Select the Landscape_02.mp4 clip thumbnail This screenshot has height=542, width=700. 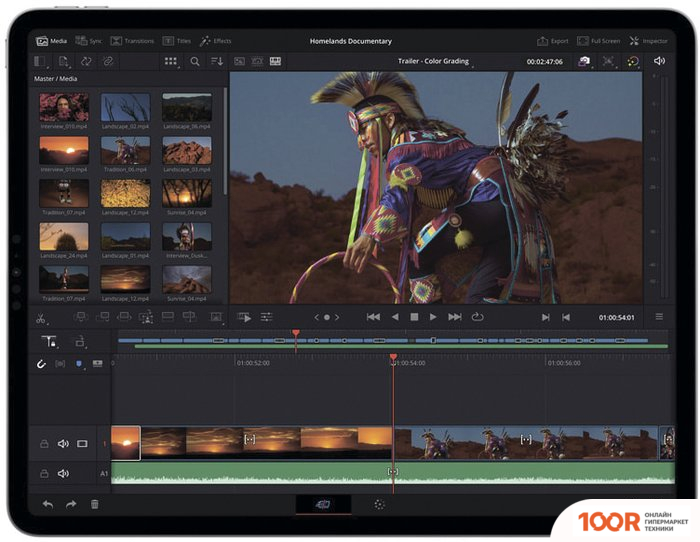125,107
